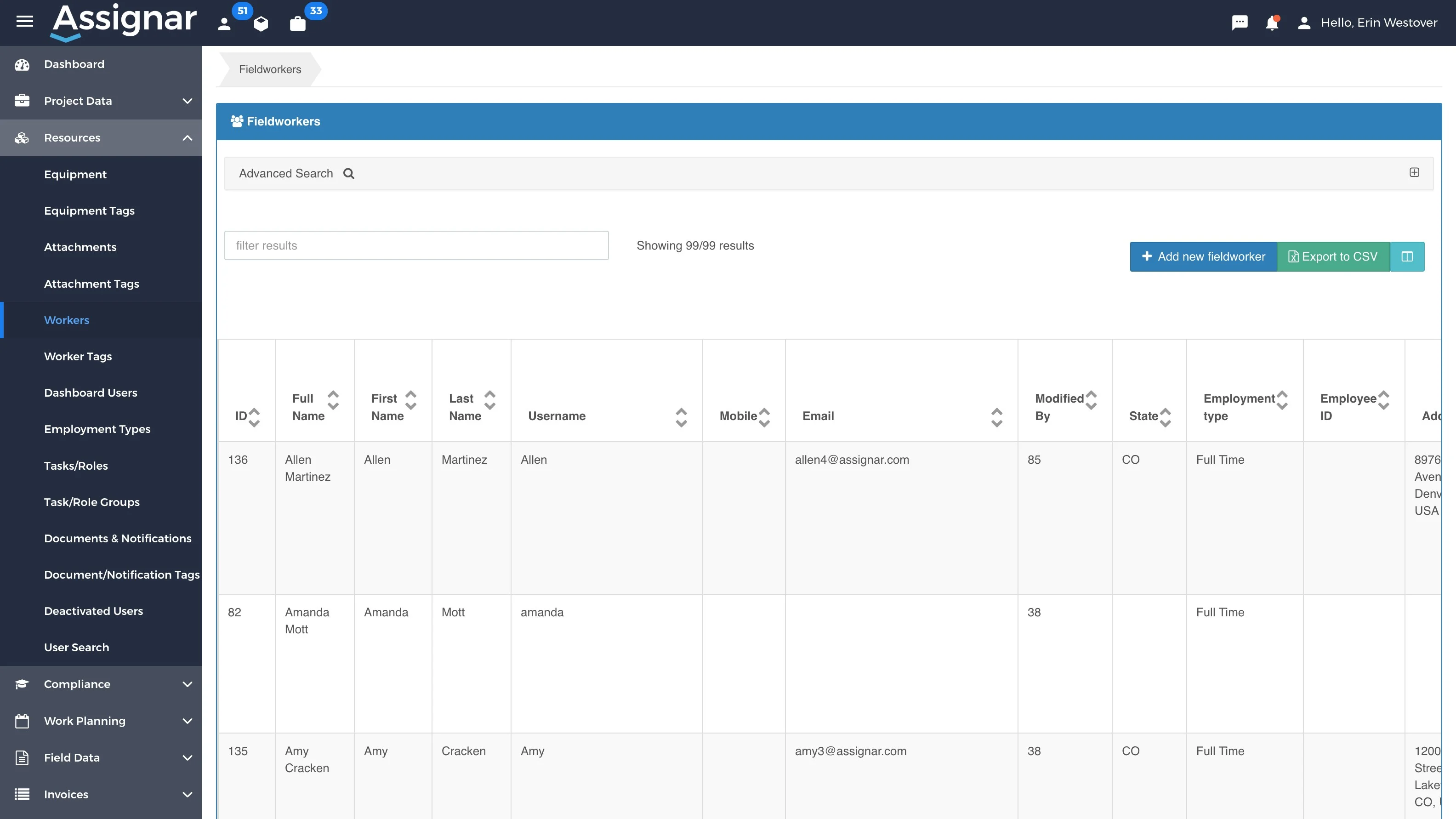Open the Dashboard menu item
Screen dimensions: 1456x819
(101, 64)
